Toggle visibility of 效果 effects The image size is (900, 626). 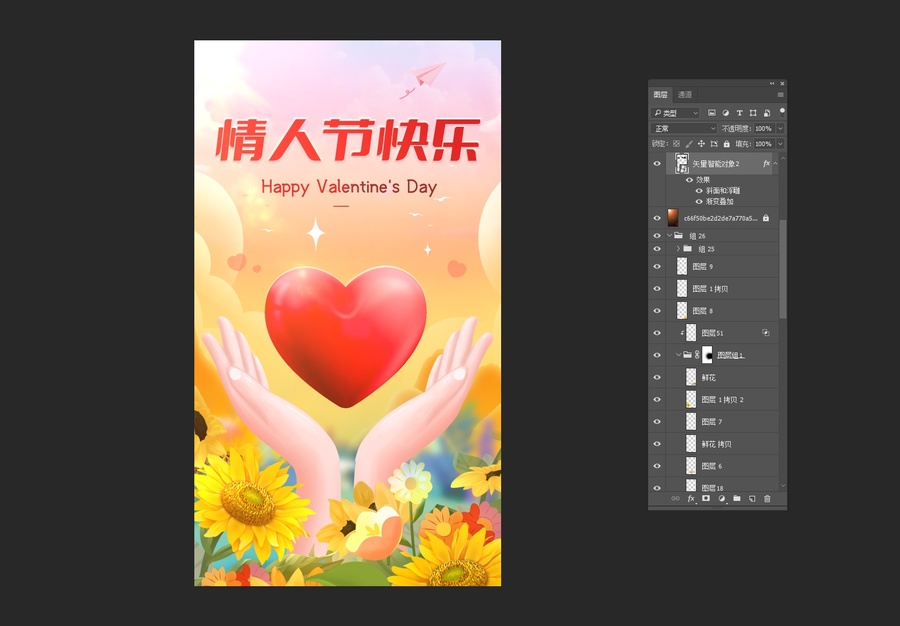pyautogui.click(x=689, y=180)
